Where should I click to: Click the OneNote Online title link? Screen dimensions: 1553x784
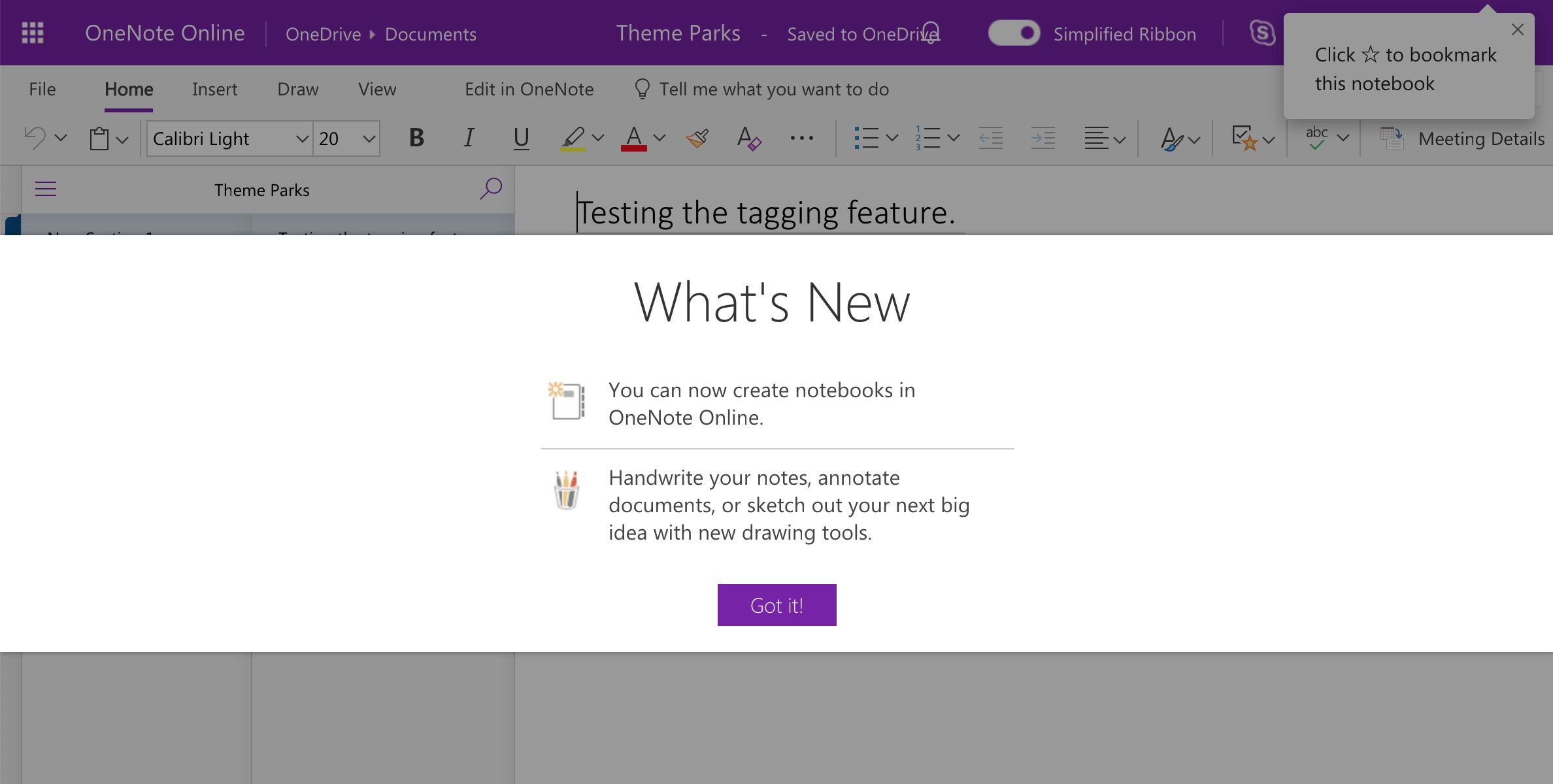coord(165,33)
